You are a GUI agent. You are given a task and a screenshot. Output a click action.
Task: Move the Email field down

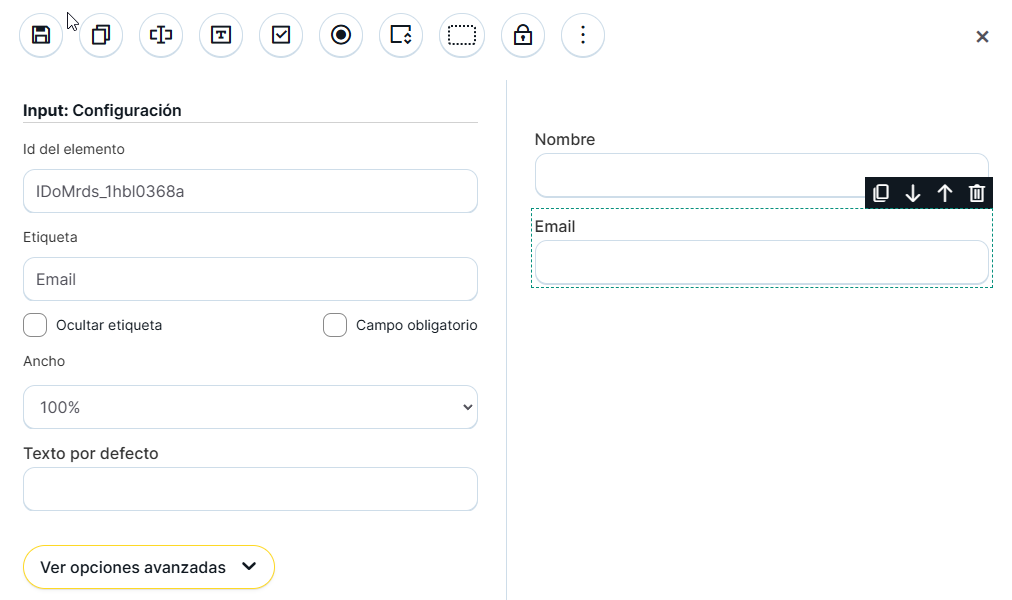(913, 193)
